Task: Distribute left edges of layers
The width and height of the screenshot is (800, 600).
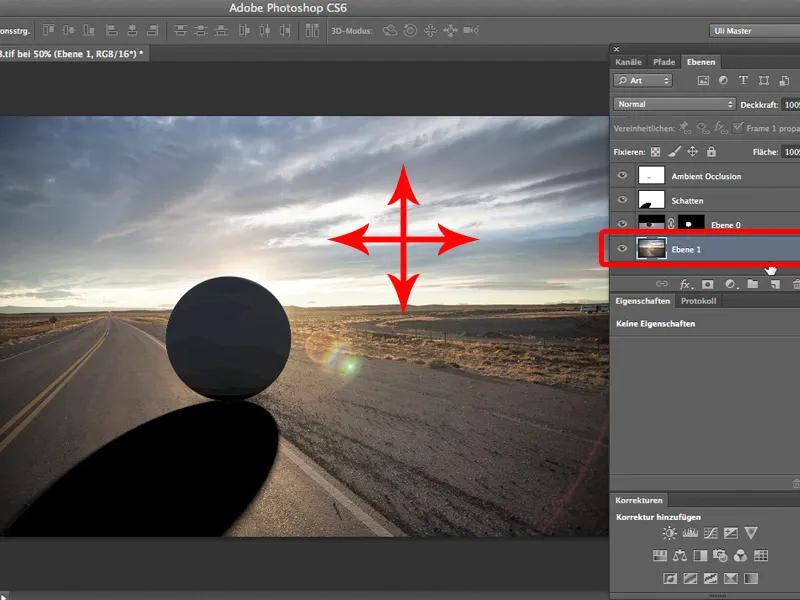Action: 244,31
